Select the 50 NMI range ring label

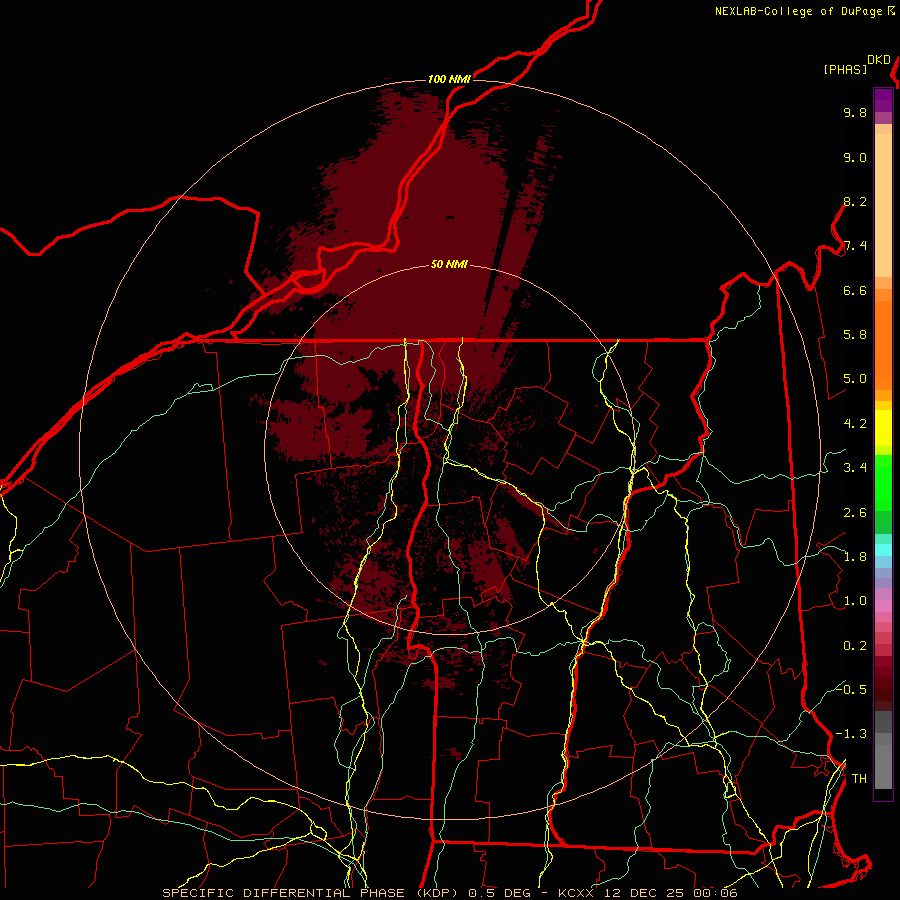tap(449, 264)
